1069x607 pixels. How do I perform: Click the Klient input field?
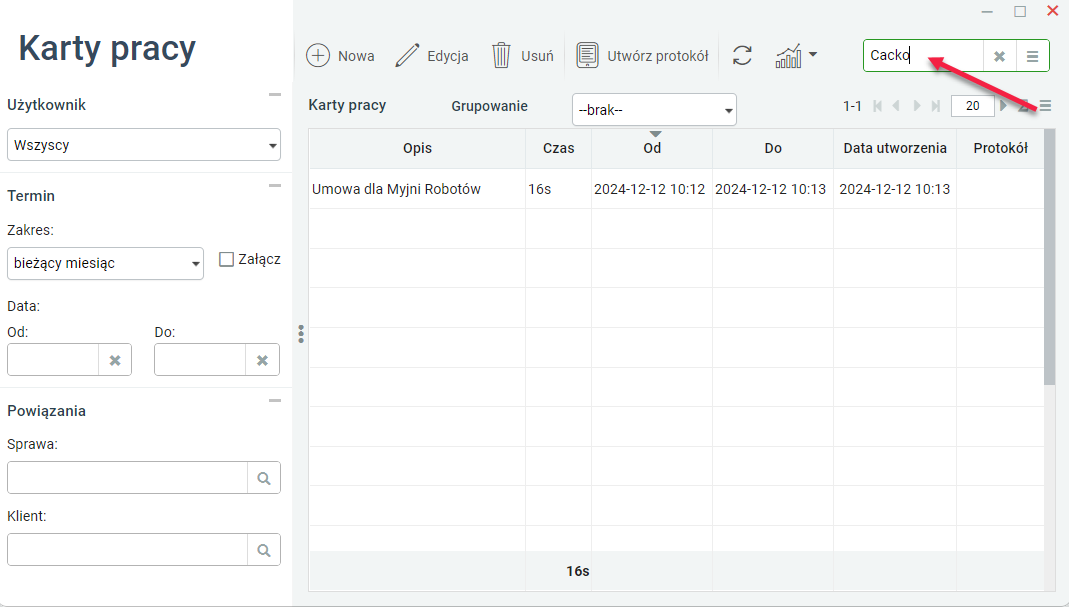click(x=127, y=549)
